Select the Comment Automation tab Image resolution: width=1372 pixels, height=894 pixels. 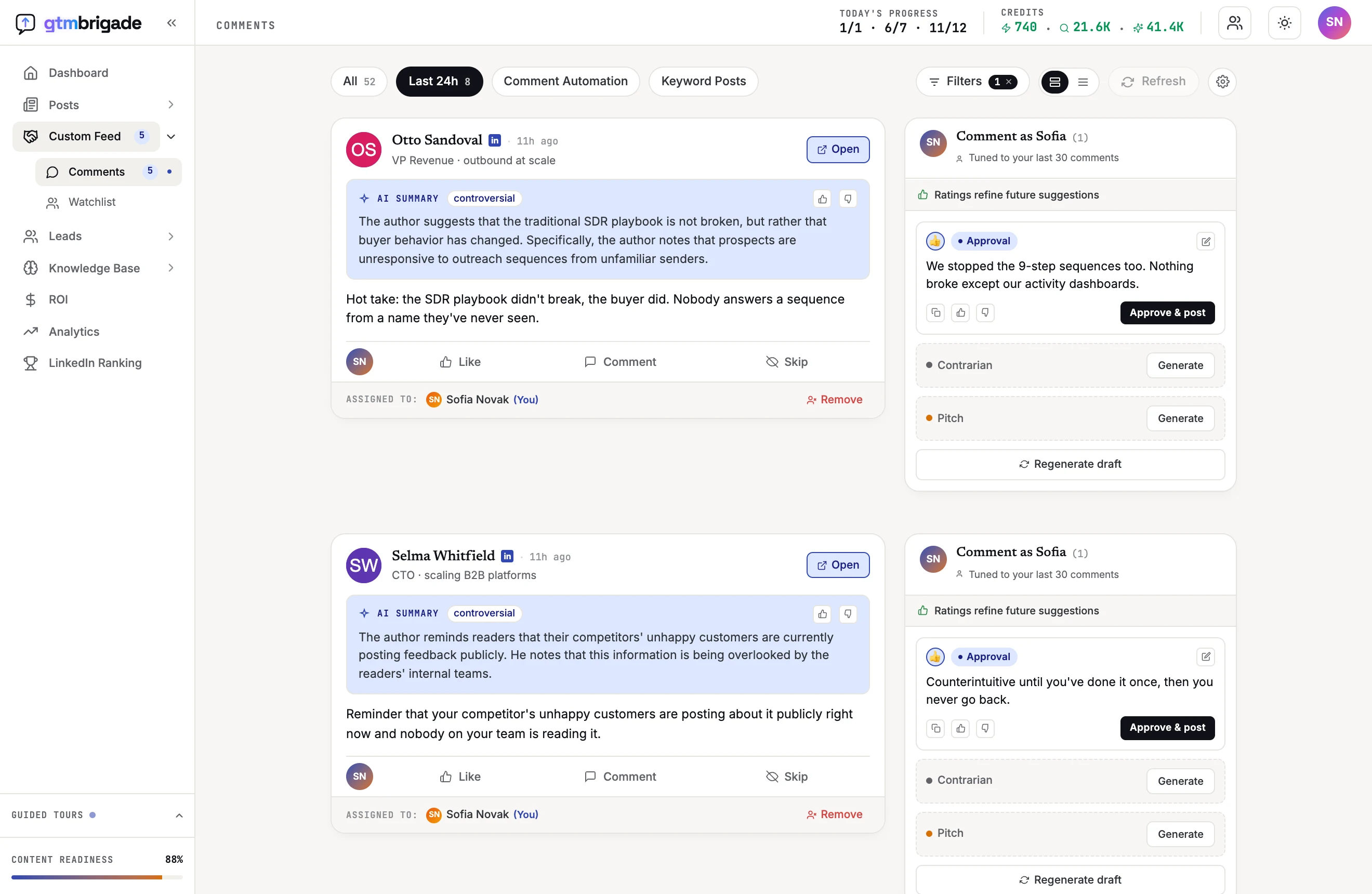tap(565, 81)
